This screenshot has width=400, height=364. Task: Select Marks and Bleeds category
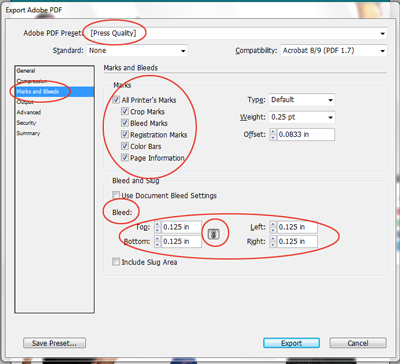pos(55,92)
